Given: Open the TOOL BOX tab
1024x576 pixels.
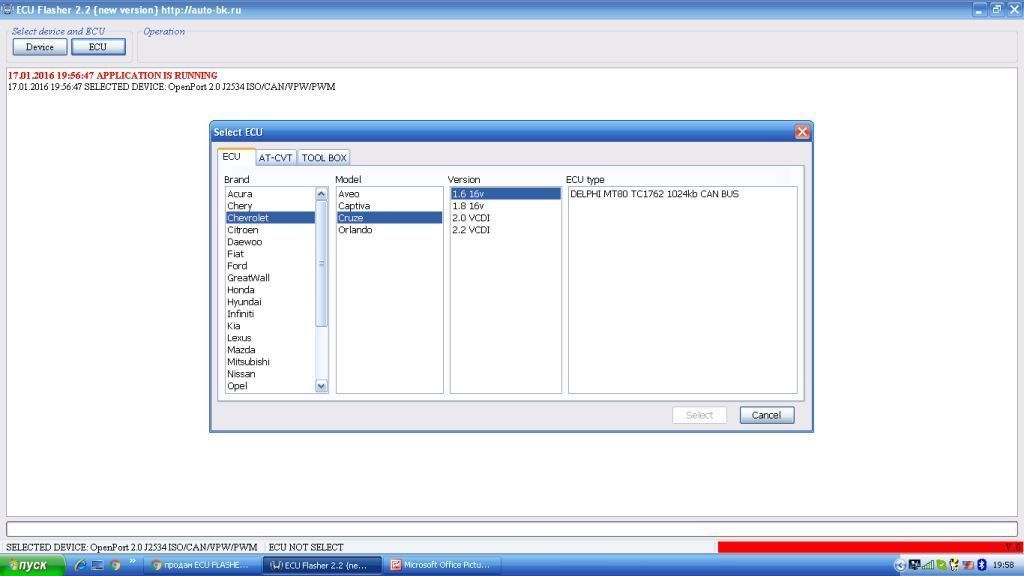Looking at the screenshot, I should [x=324, y=158].
